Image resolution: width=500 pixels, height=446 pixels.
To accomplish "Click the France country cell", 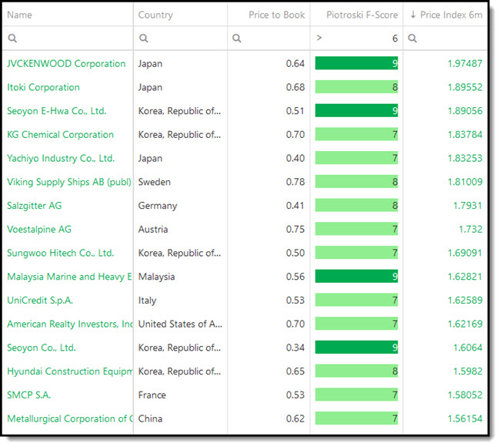I will [152, 395].
